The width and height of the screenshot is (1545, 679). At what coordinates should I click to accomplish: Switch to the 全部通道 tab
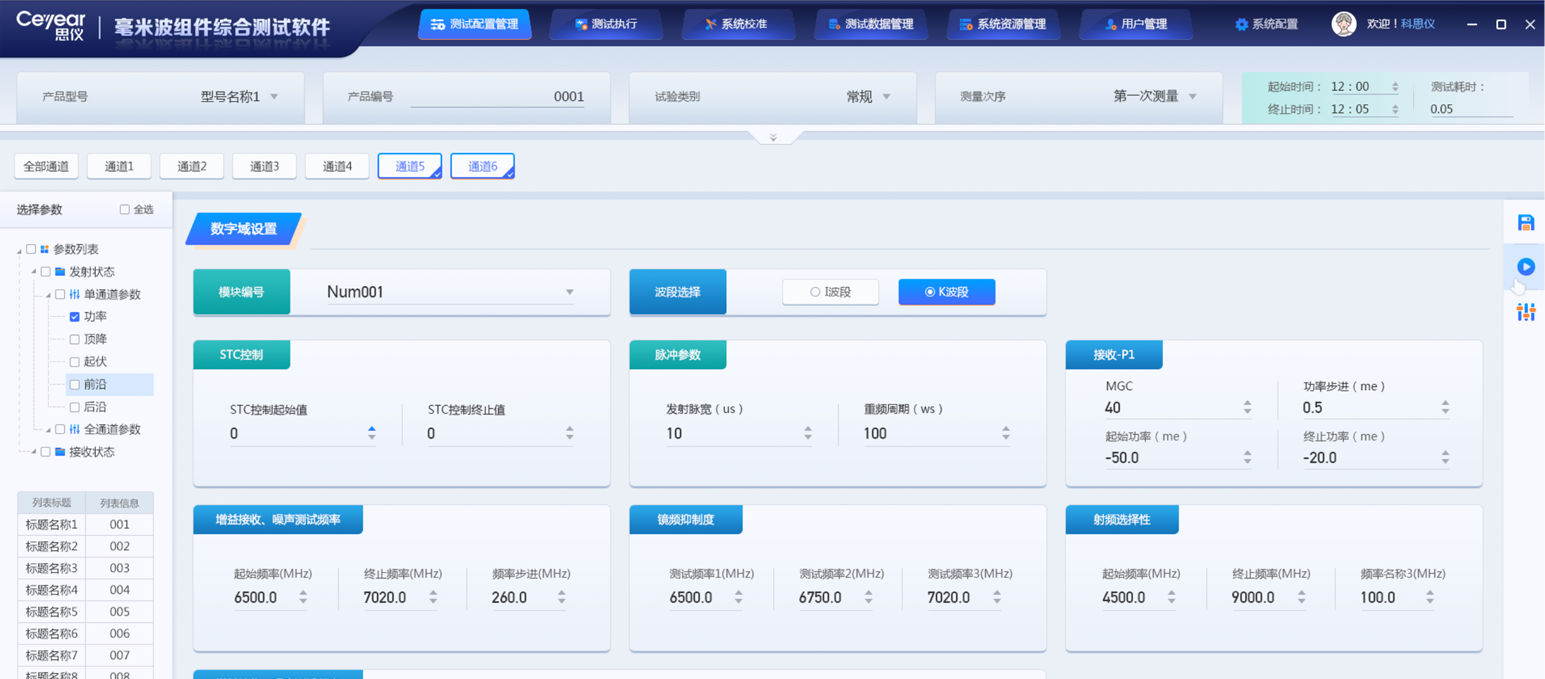point(45,166)
